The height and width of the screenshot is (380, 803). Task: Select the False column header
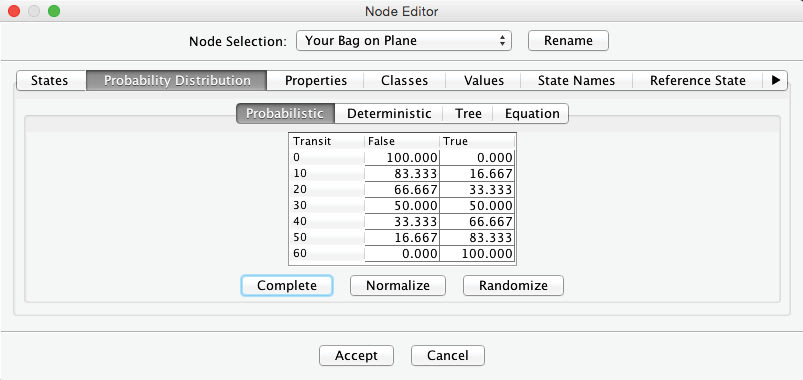pos(402,141)
